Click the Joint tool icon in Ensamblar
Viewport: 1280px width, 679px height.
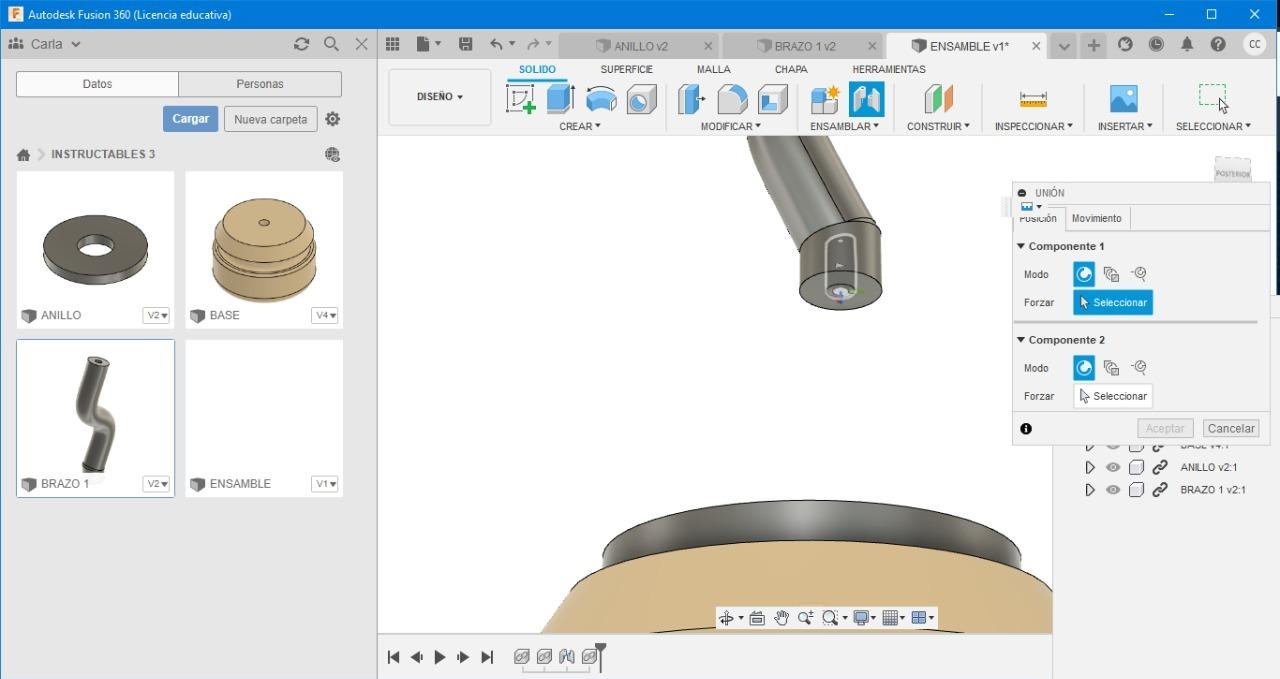point(866,99)
